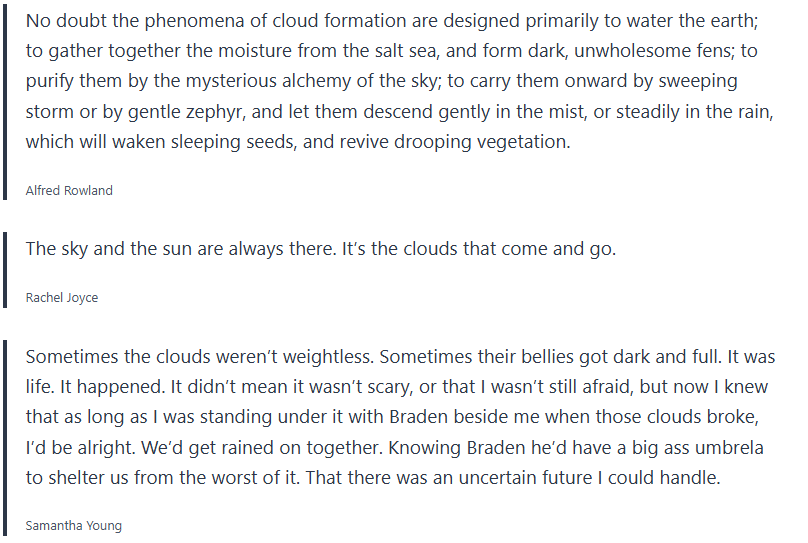The height and width of the screenshot is (543, 808).
Task: Click the quote "The sky and the sun"
Action: click(x=320, y=249)
